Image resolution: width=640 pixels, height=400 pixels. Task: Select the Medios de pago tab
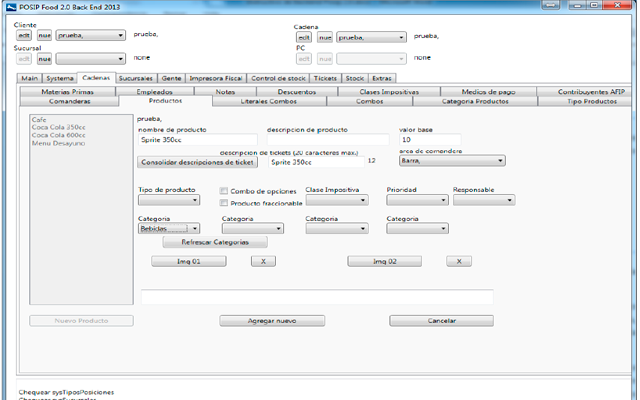pos(488,91)
